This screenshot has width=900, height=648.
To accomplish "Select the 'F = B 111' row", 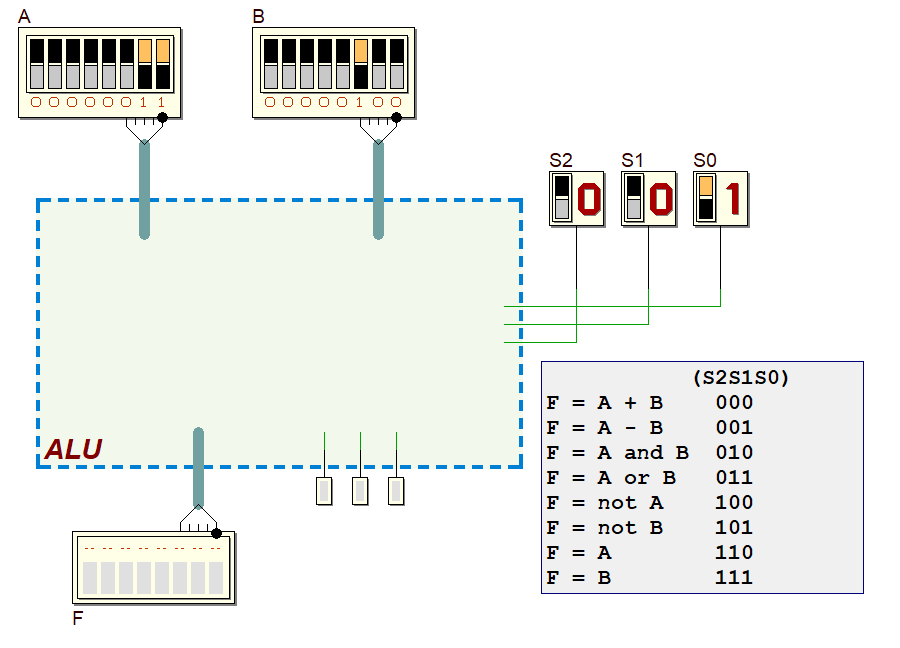I will (x=650, y=577).
